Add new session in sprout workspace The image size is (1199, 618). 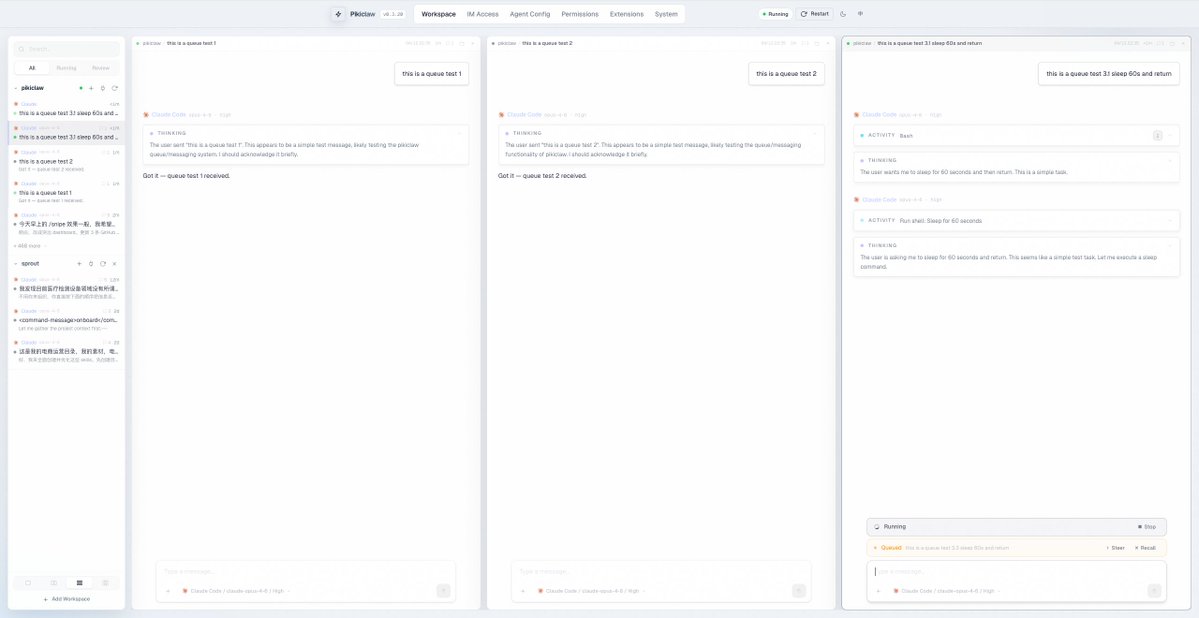[x=79, y=263]
